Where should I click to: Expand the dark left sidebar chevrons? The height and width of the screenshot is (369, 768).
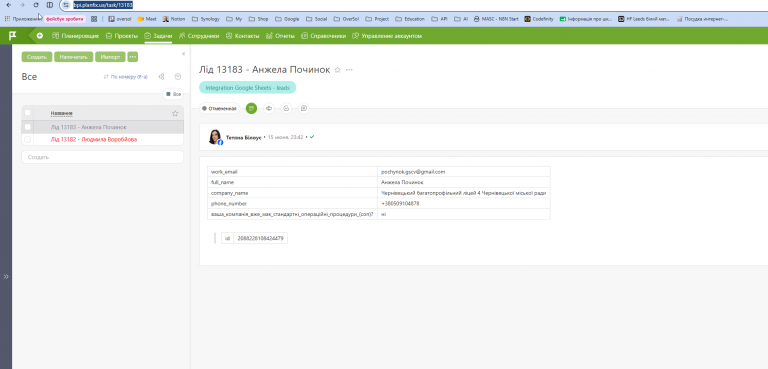6,276
